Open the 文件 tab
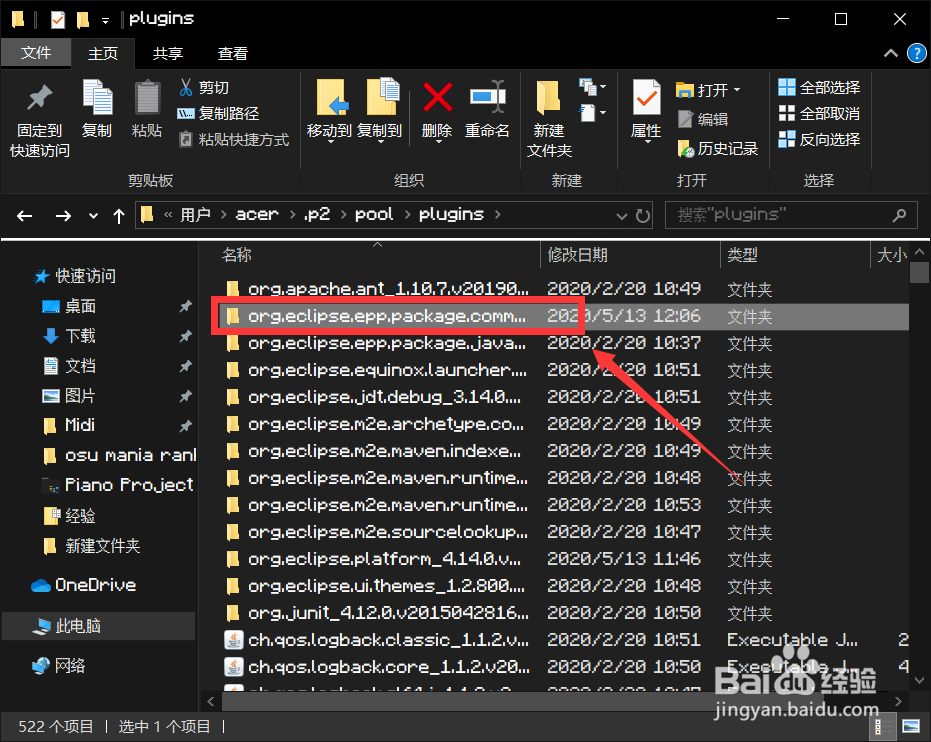The image size is (931, 742). [36, 53]
